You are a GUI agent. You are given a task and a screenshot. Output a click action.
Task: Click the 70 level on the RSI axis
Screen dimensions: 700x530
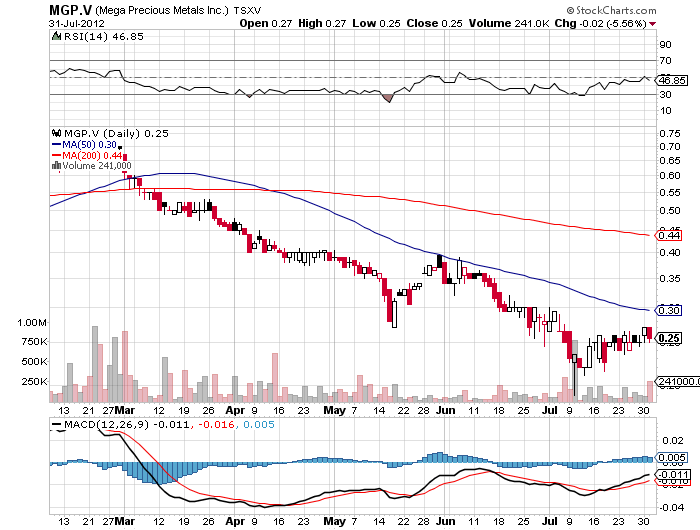(666, 60)
